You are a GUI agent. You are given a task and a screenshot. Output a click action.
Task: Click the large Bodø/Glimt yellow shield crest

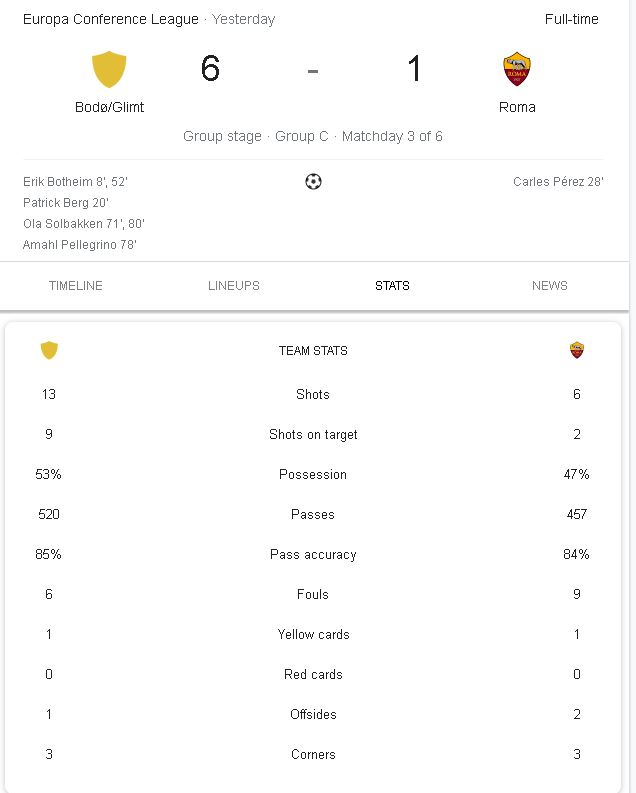click(x=109, y=69)
